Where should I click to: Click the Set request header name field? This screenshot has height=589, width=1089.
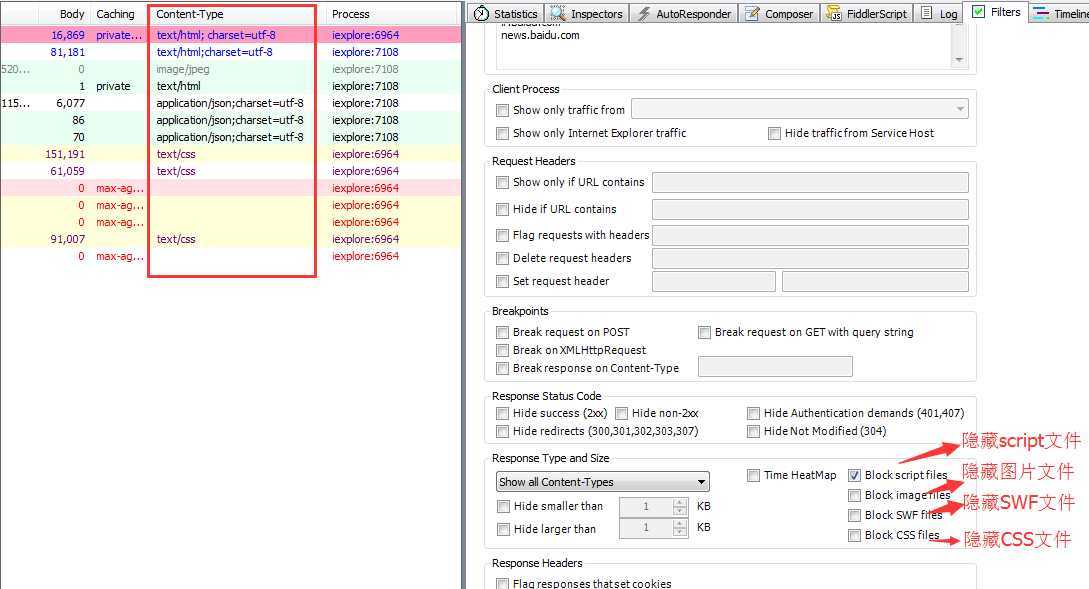point(713,281)
